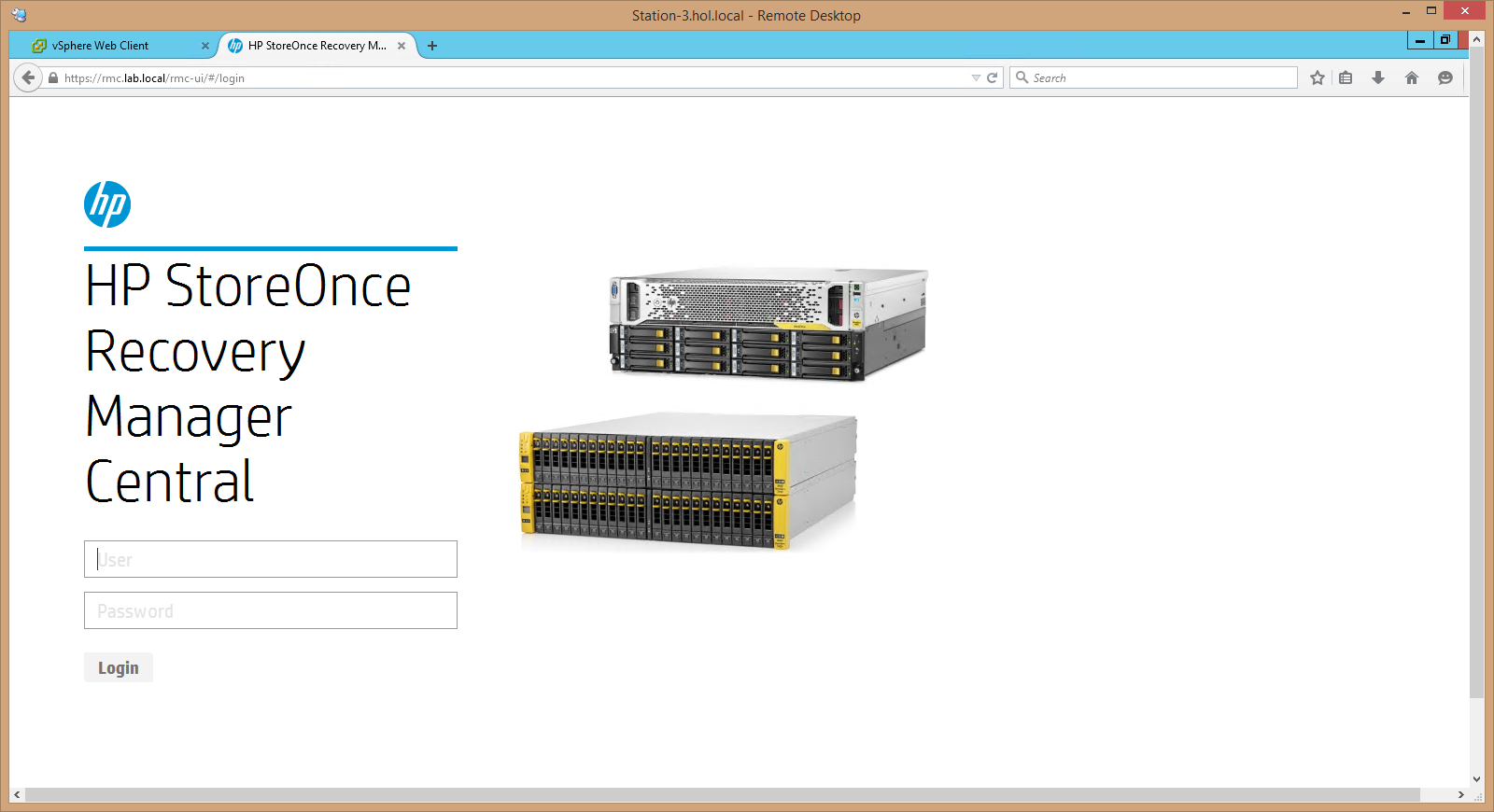Click the Remote Desktop title bar icon
This screenshot has height=812, width=1494.
click(20, 15)
